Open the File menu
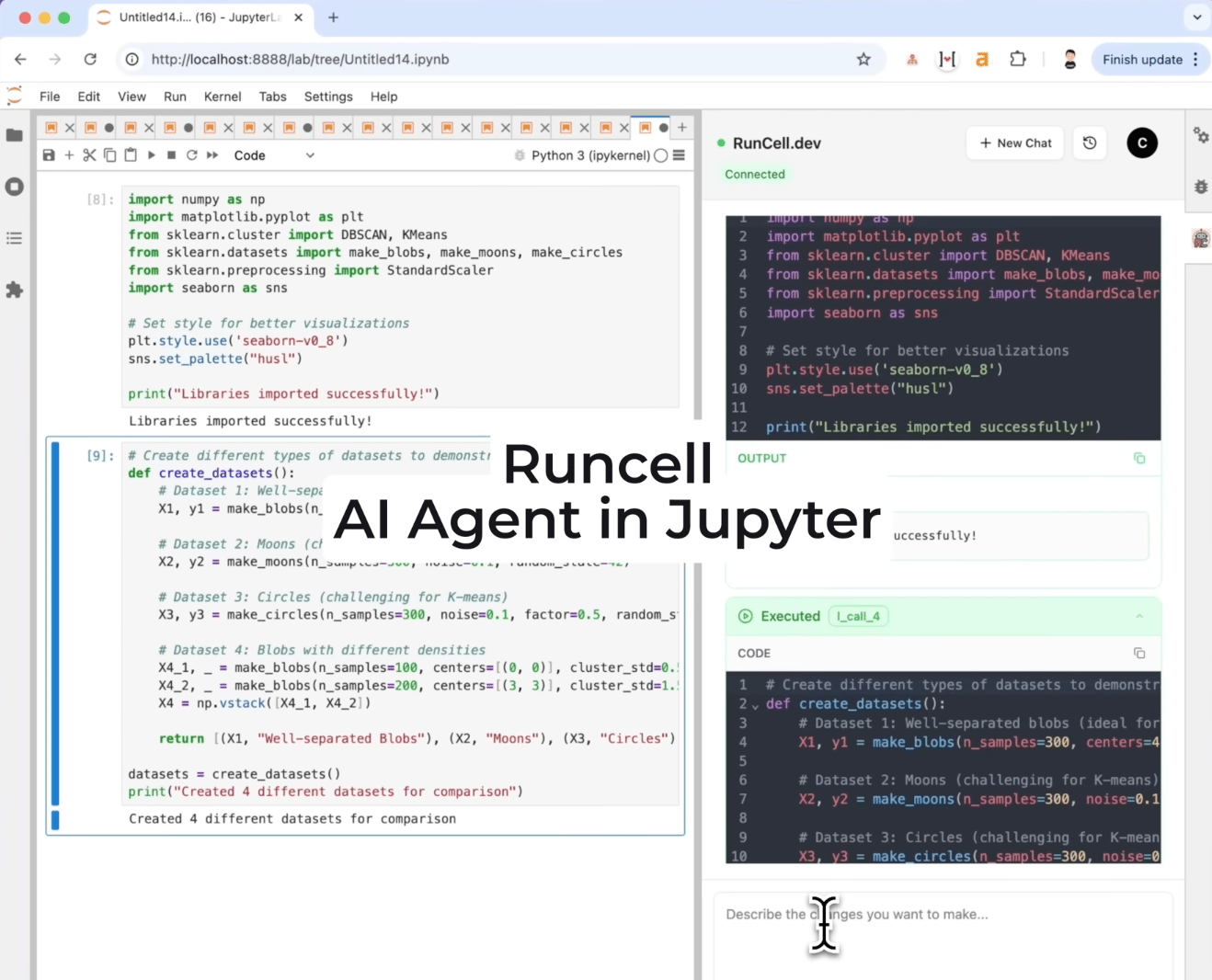1212x980 pixels. 50,97
